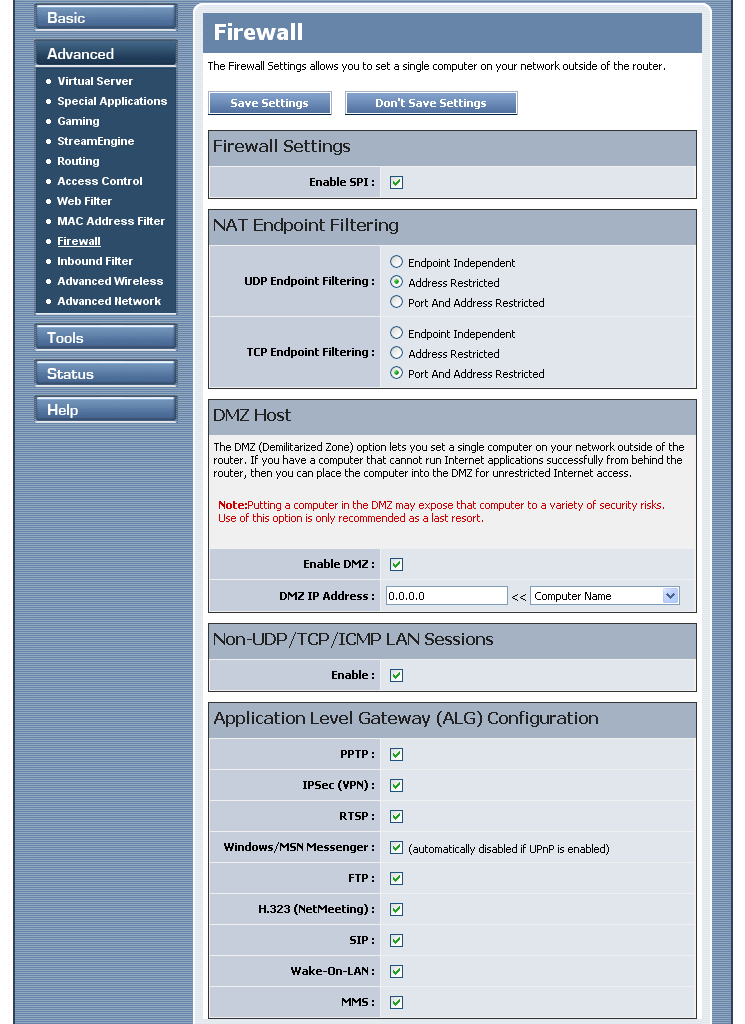Click the Firewall sidebar link

[79, 241]
